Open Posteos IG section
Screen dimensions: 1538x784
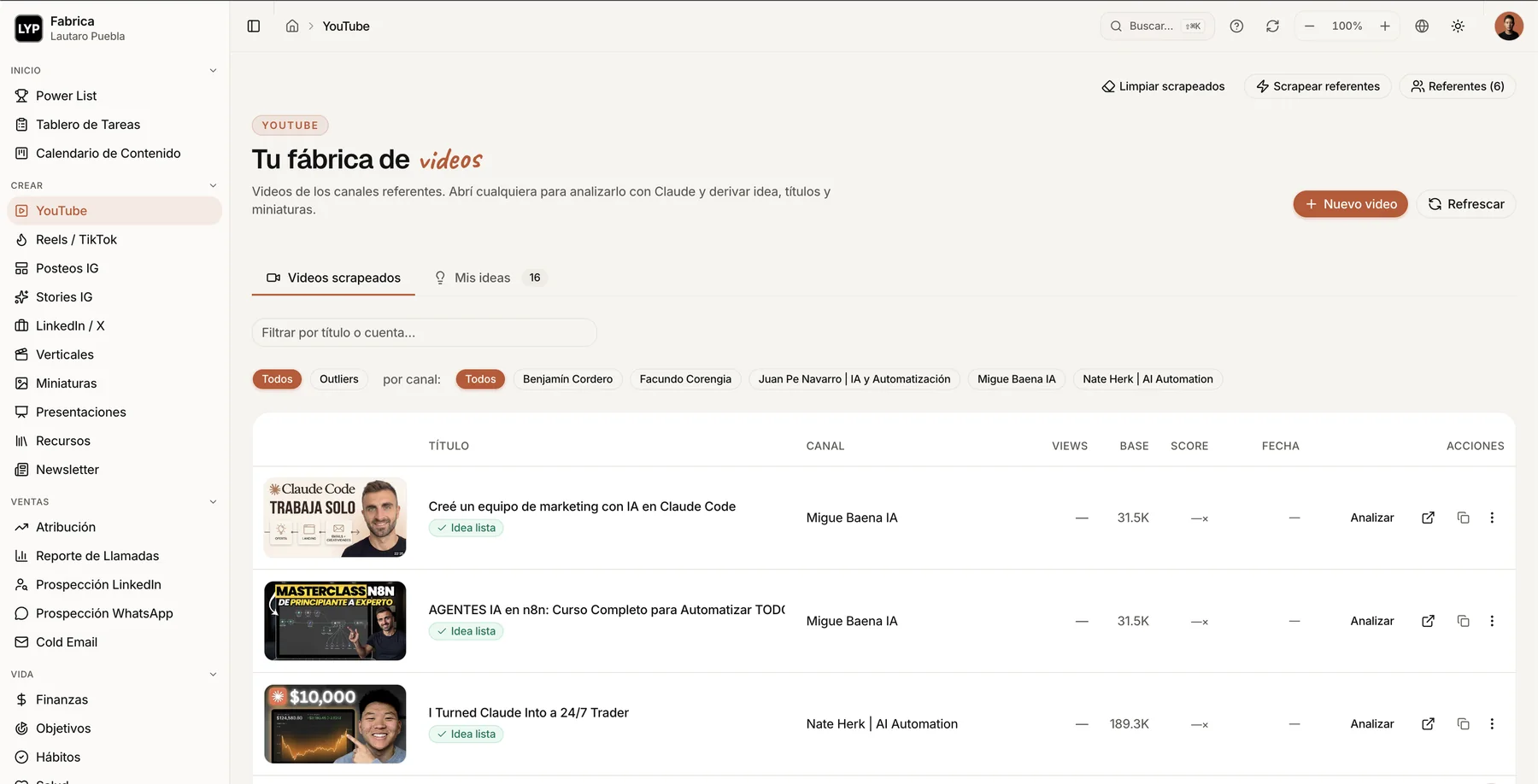[114, 268]
